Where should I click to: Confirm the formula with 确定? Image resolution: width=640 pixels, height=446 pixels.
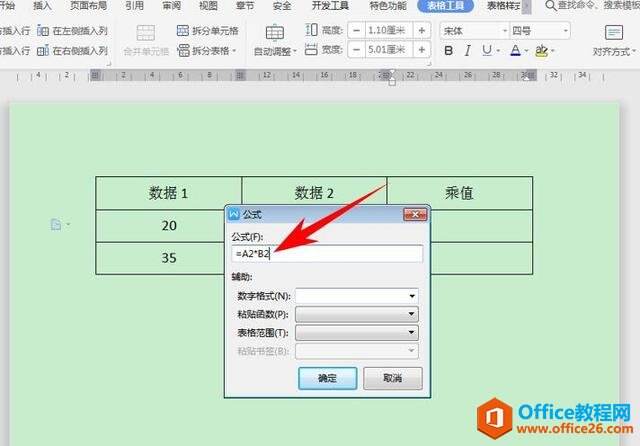(327, 378)
